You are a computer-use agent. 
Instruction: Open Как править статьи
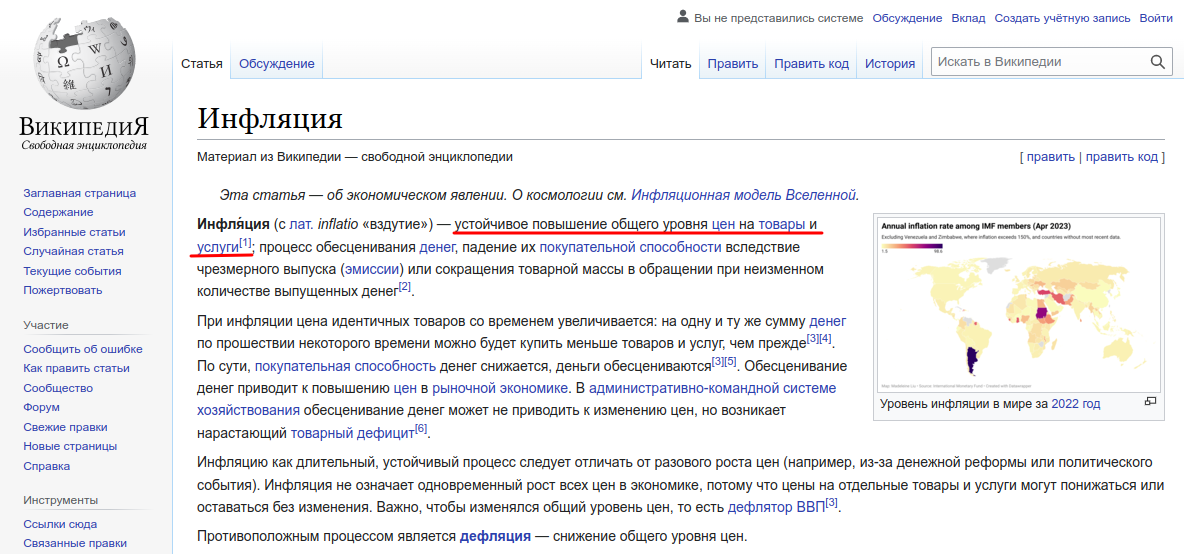pyautogui.click(x=76, y=368)
